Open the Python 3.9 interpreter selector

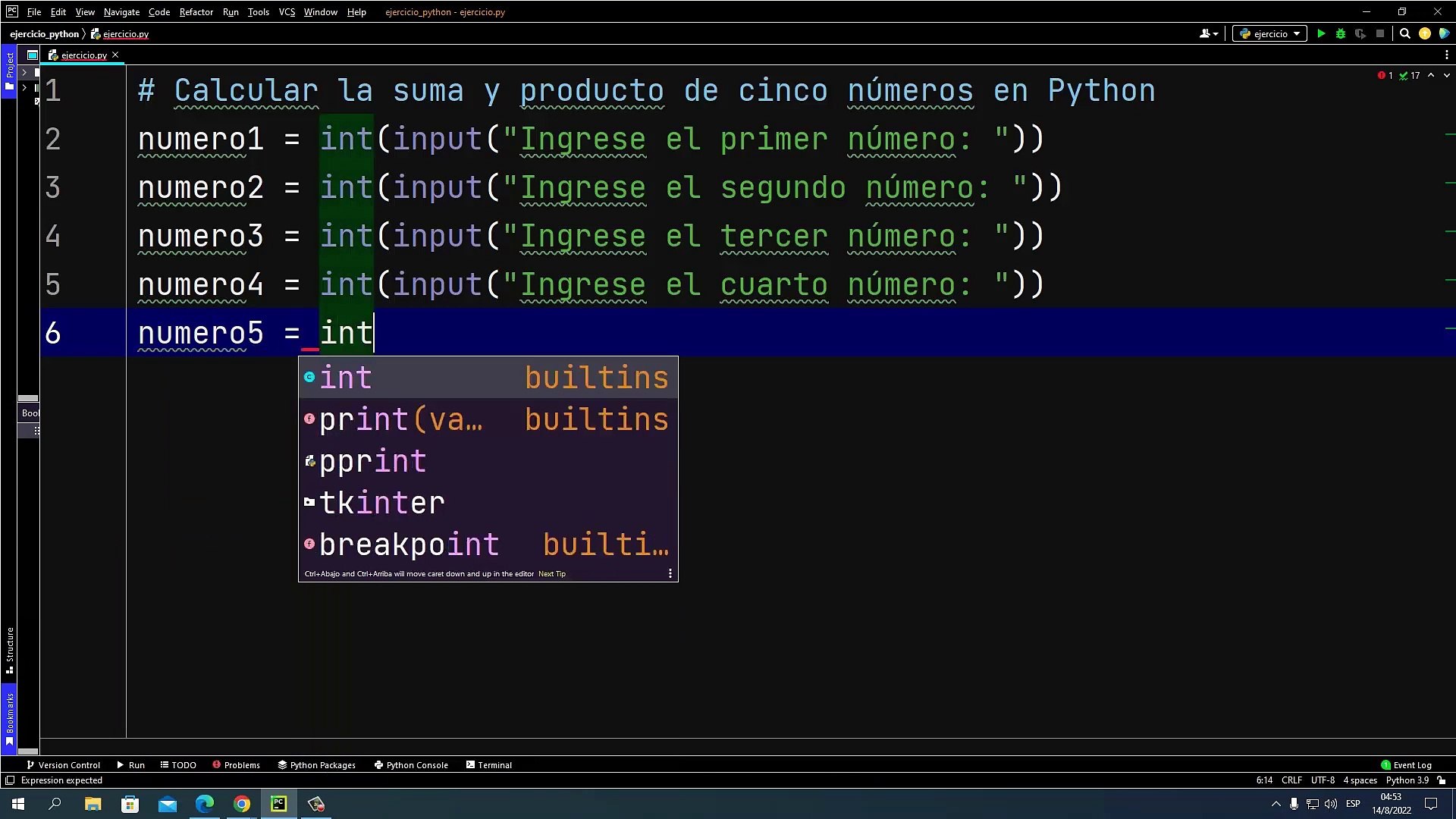click(1407, 780)
